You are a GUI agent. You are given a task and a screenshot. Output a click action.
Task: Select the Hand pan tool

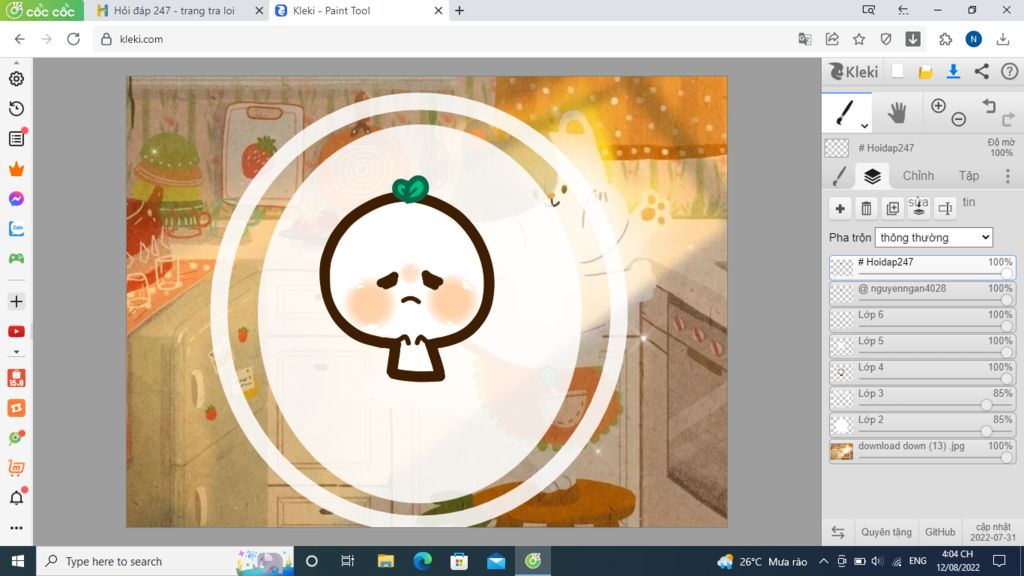coord(897,113)
